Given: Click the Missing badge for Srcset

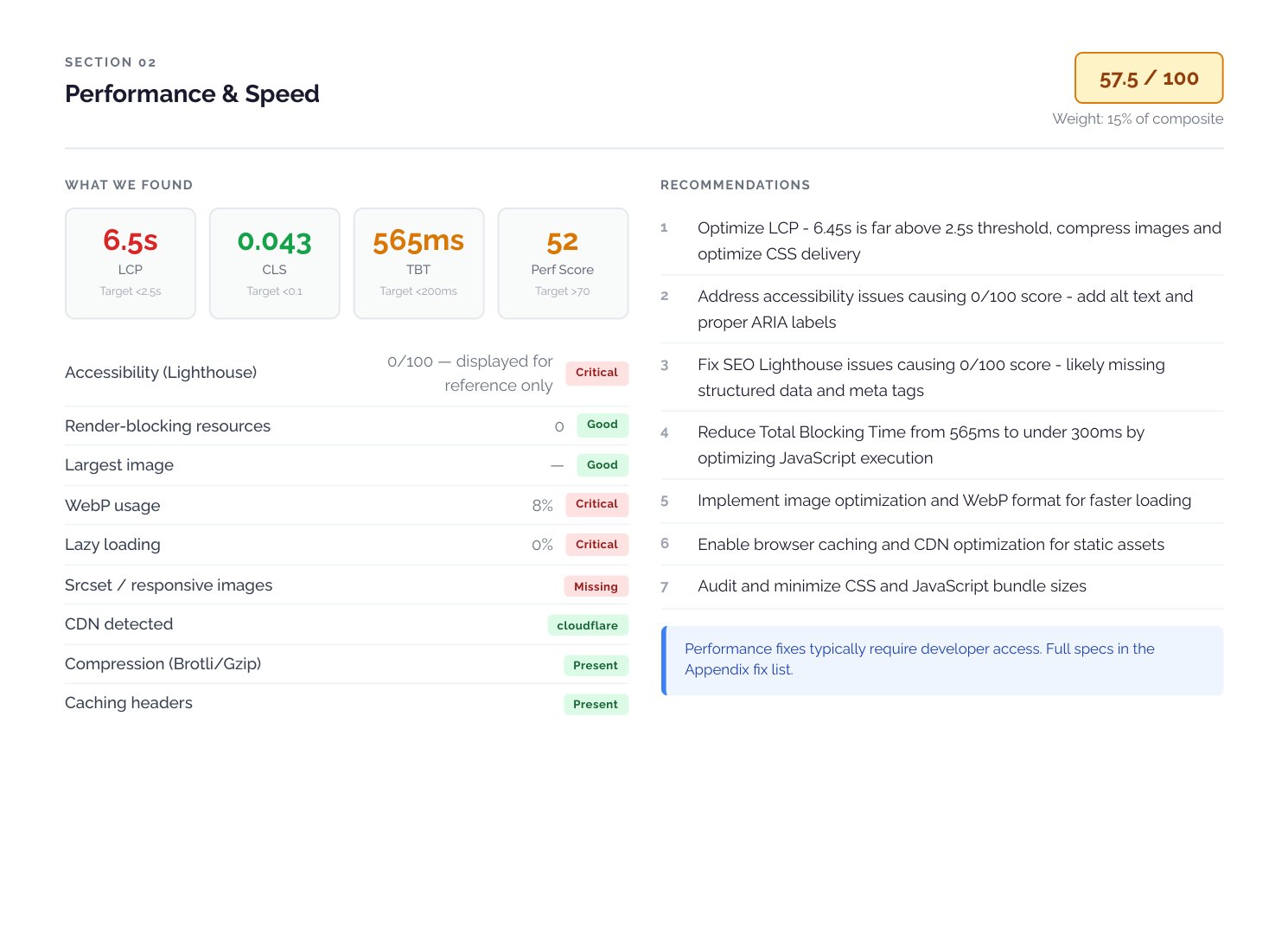Looking at the screenshot, I should [x=596, y=586].
